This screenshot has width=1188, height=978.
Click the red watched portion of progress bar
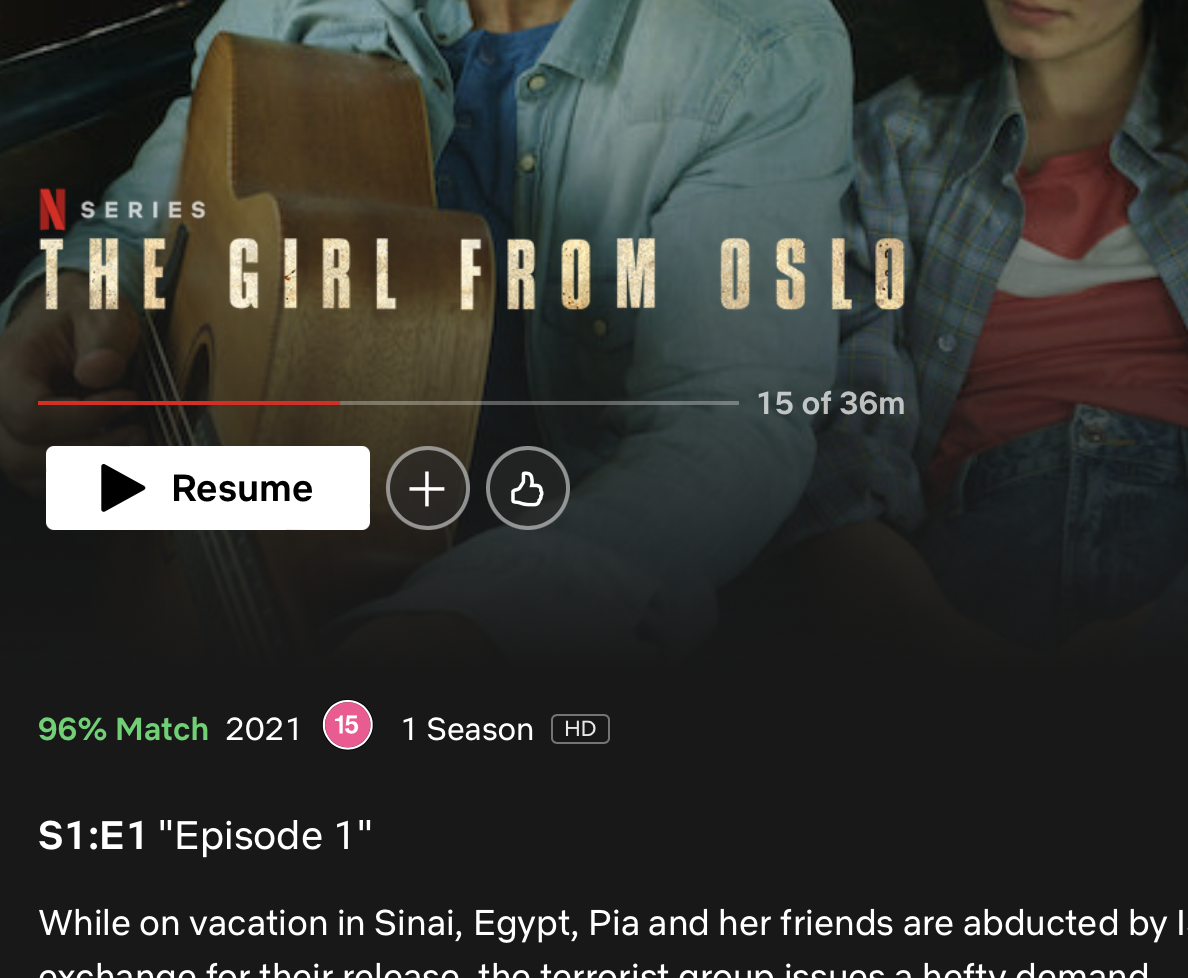pyautogui.click(x=189, y=403)
